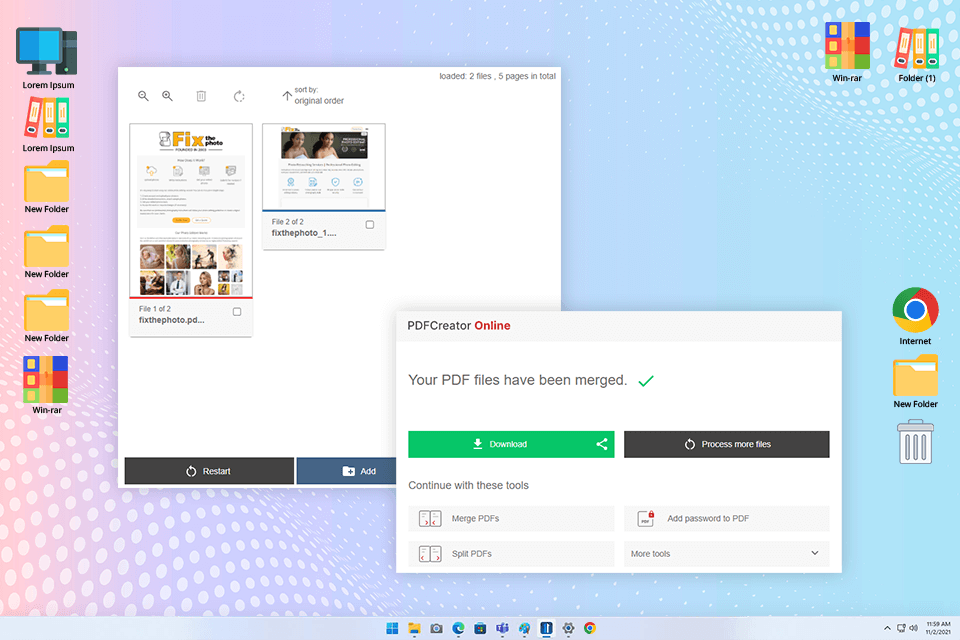960x640 pixels.
Task: Open the Windows Start menu
Action: click(x=392, y=628)
